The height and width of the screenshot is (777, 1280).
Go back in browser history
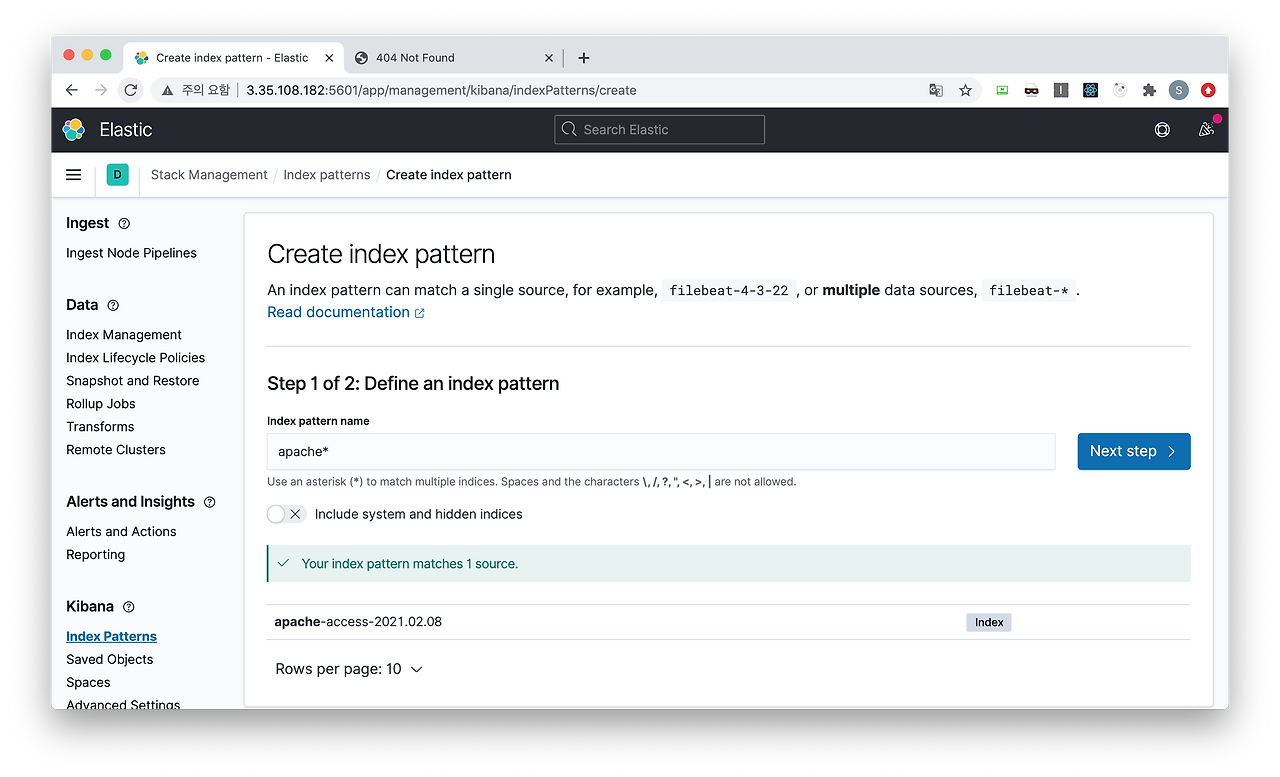tap(71, 90)
